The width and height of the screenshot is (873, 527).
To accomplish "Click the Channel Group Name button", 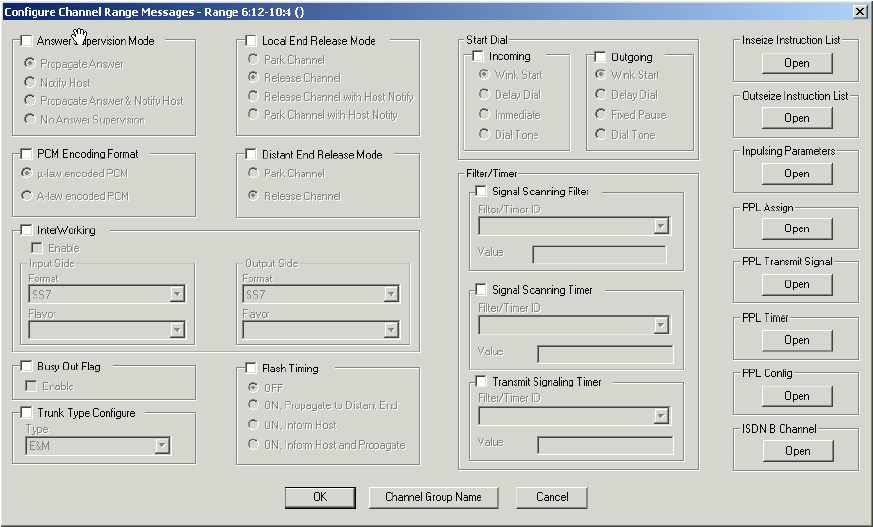I will pos(433,497).
